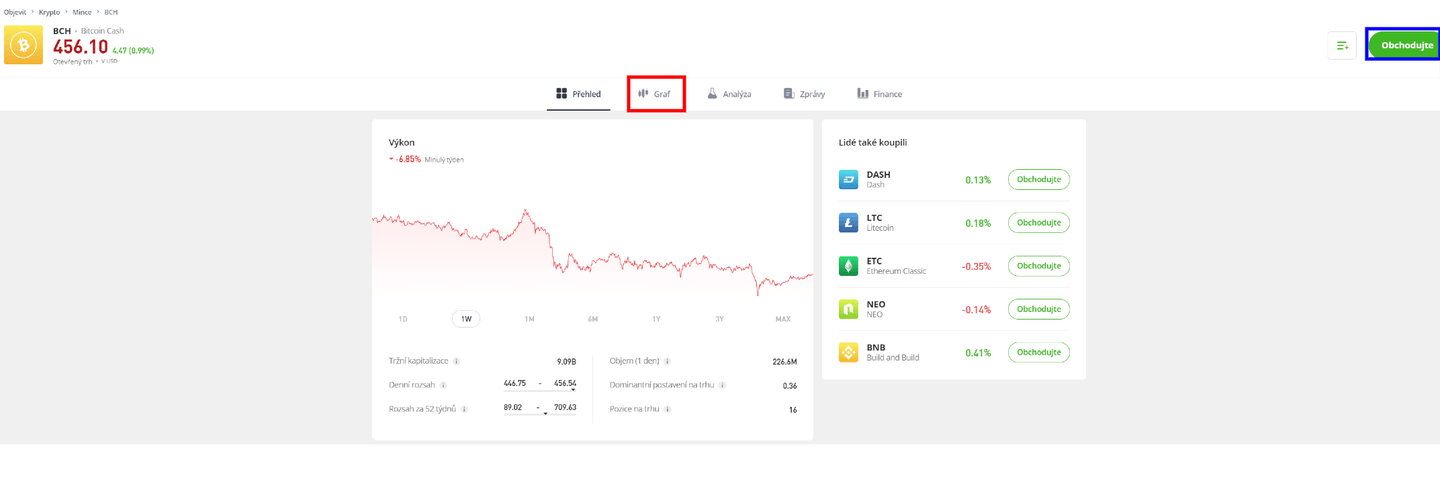Click the Ethereum Classic logo icon

[x=848, y=266]
